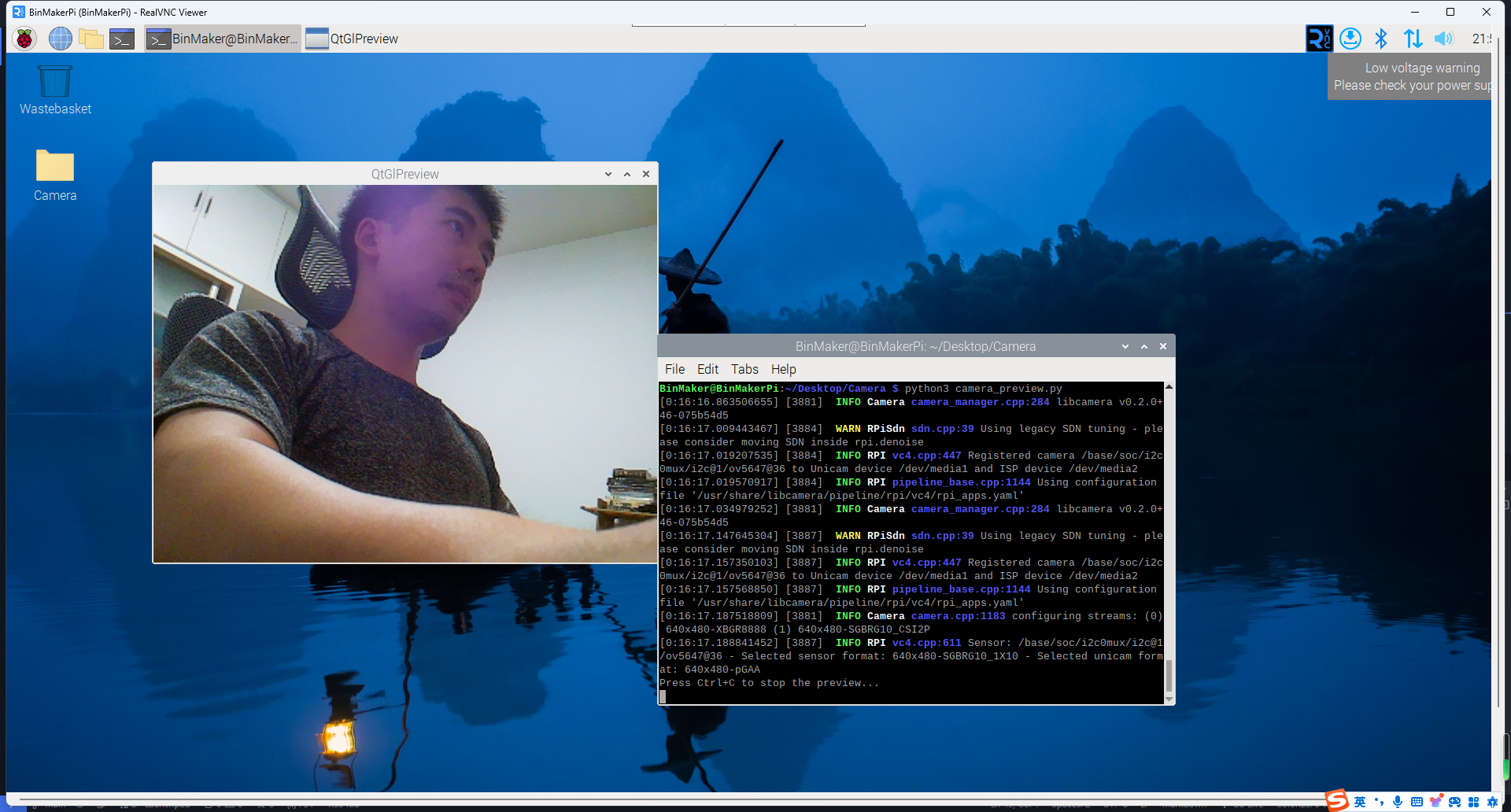This screenshot has height=812, width=1511.
Task: Maximize the RealVNC Viewer window
Action: point(1450,12)
